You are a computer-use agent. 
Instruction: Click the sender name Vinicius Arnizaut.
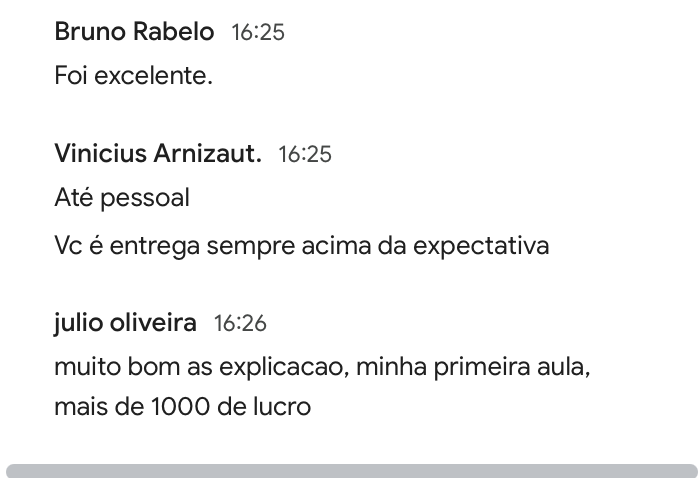[x=158, y=154]
